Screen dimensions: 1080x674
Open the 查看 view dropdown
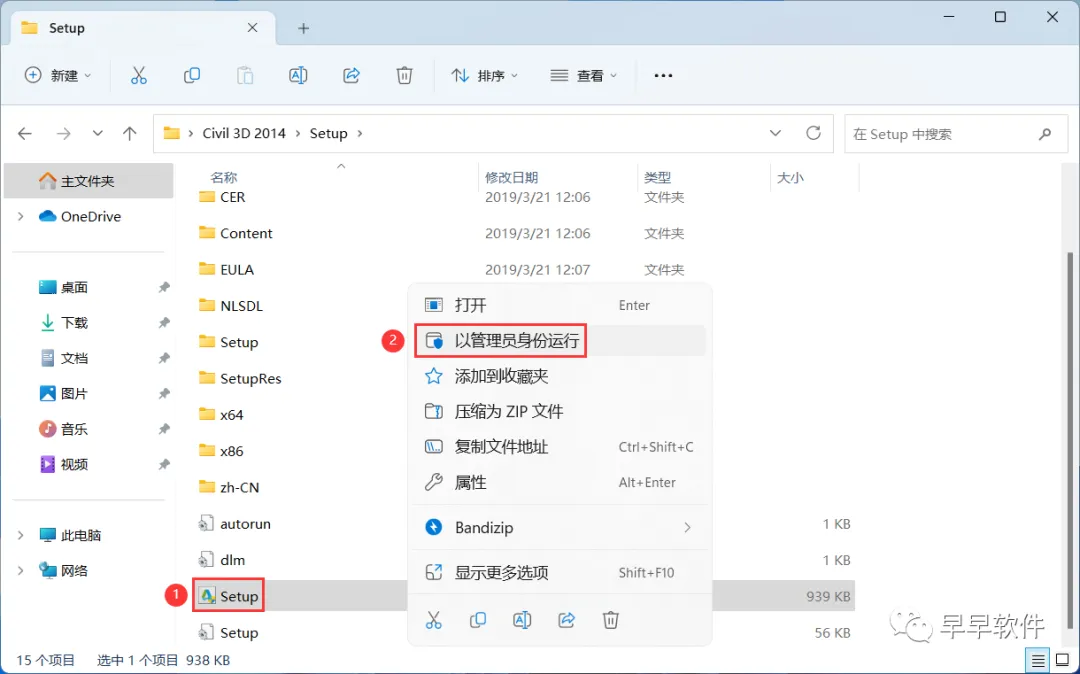coord(583,76)
